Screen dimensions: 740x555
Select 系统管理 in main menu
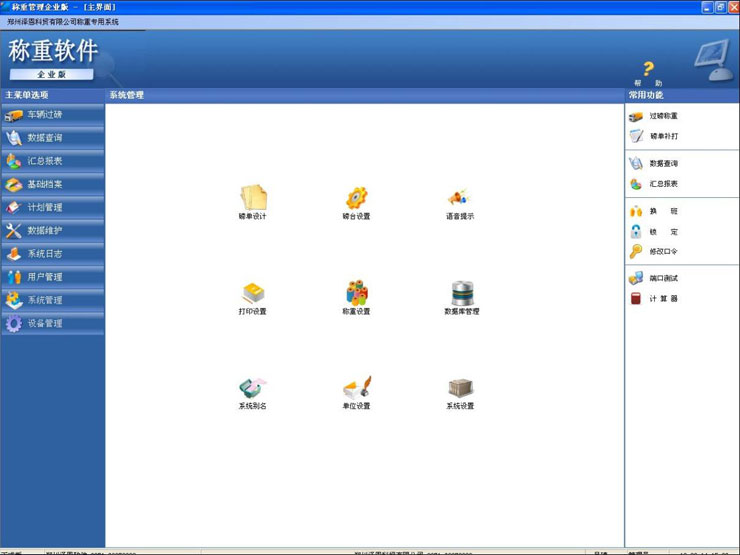pos(52,300)
